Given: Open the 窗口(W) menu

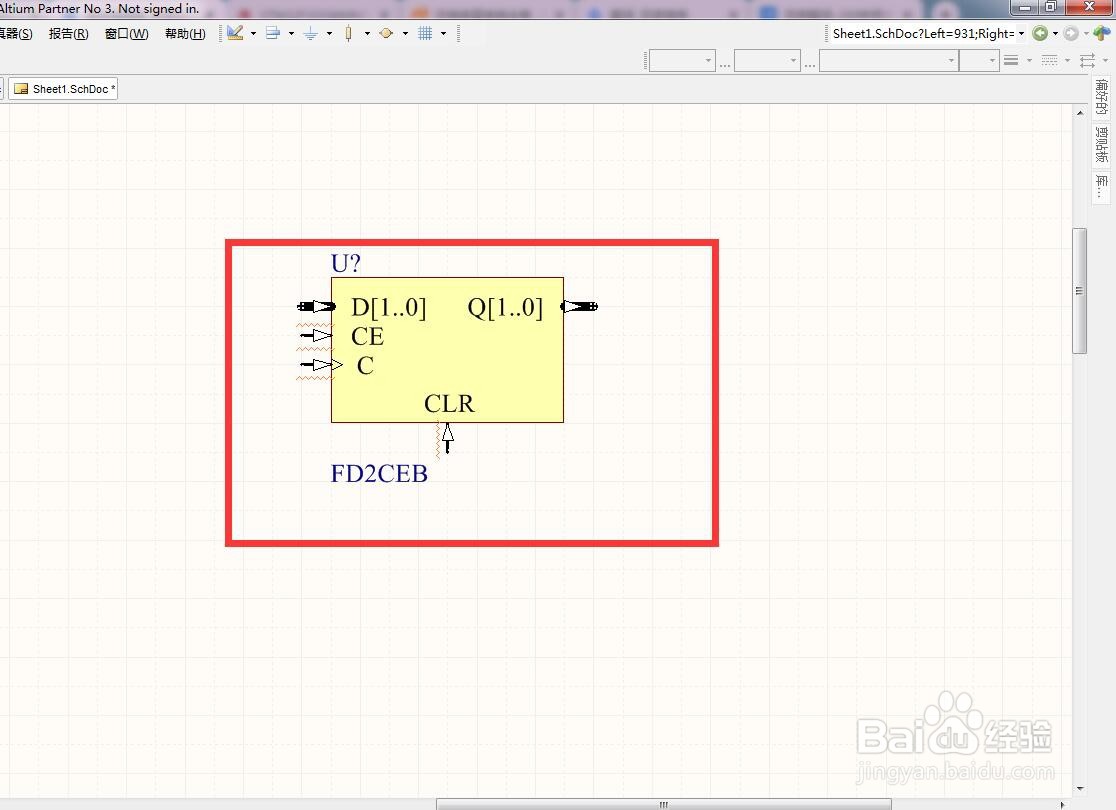Looking at the screenshot, I should (x=127, y=33).
